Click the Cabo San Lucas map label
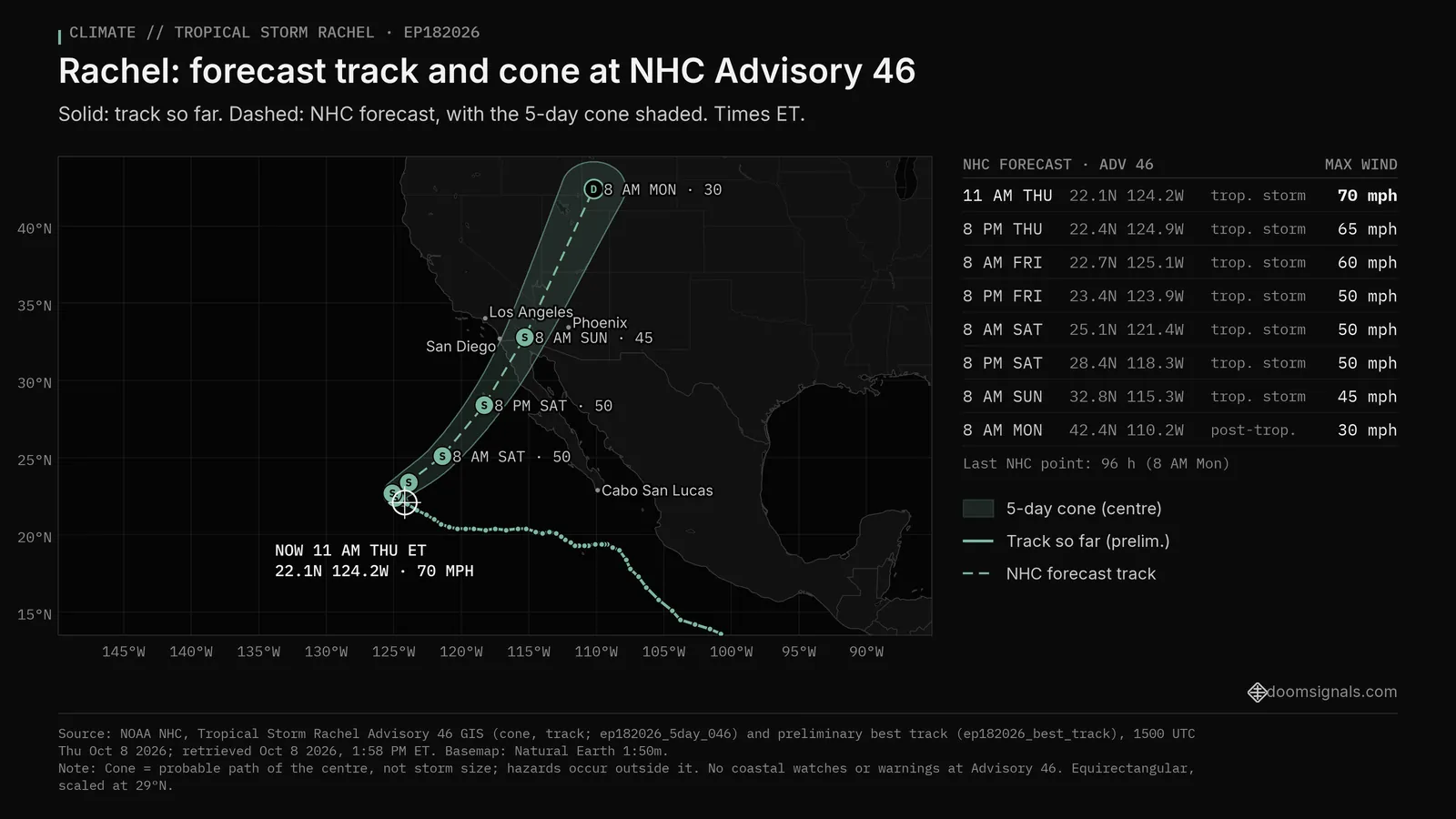 [657, 490]
